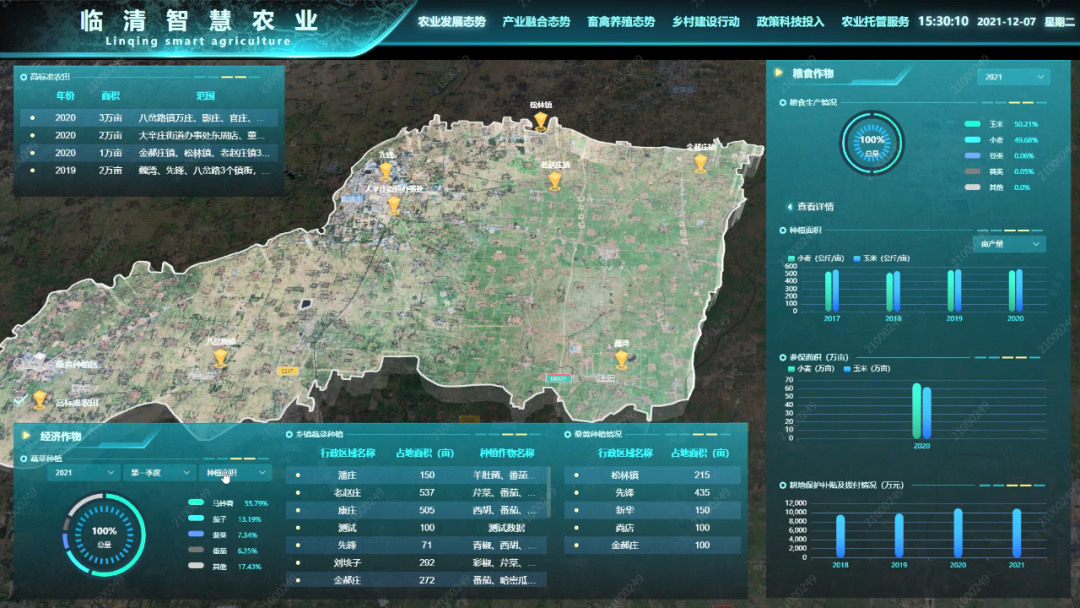Viewport: 1080px width, 608px height.
Task: Open the 亩产量 metric dropdown
Action: (x=1009, y=244)
